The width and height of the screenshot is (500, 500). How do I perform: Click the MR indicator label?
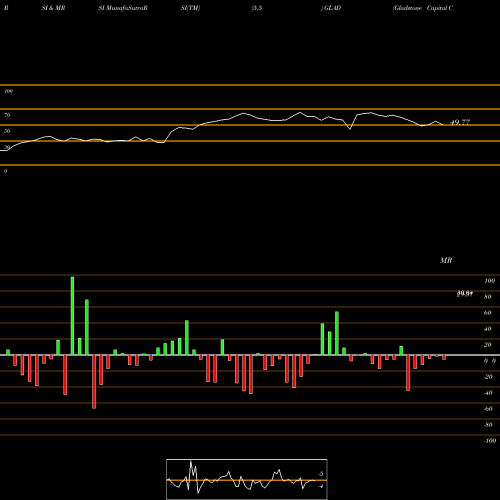pos(446,260)
